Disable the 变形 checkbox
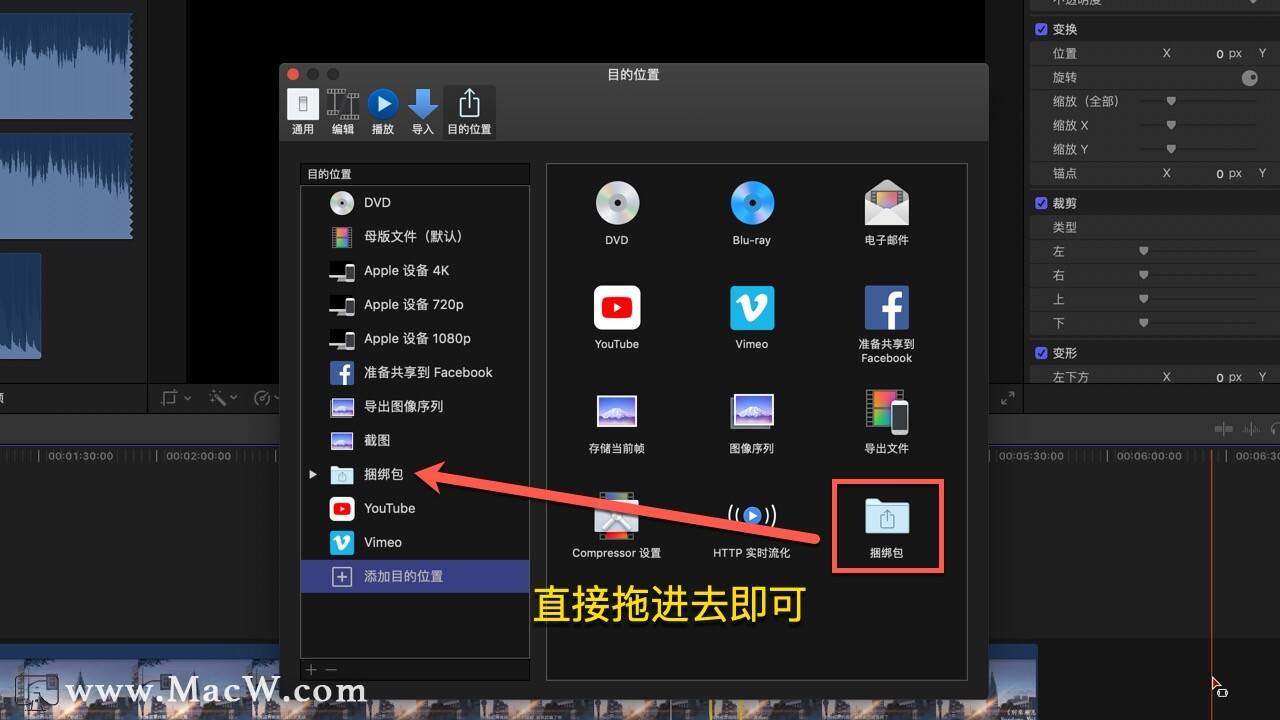Image resolution: width=1280 pixels, height=720 pixels. click(1041, 353)
